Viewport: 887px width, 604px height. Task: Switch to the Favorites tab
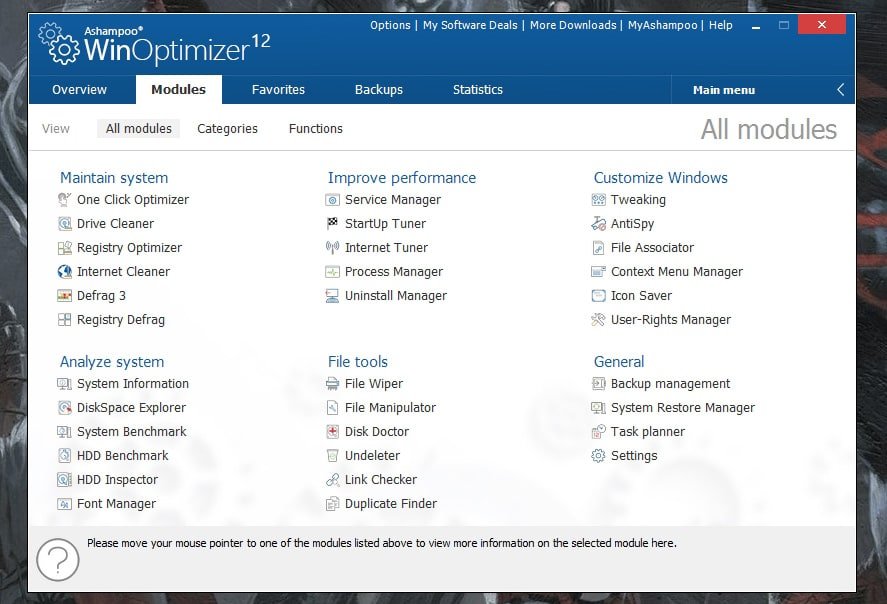pyautogui.click(x=278, y=90)
